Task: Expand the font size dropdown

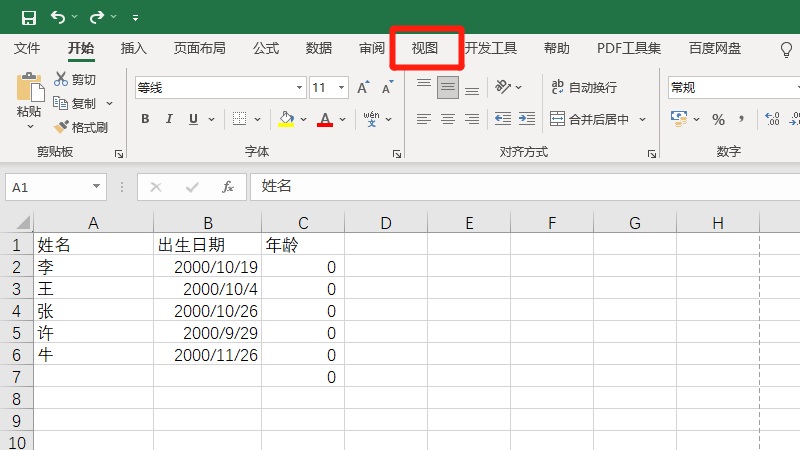Action: [341, 88]
